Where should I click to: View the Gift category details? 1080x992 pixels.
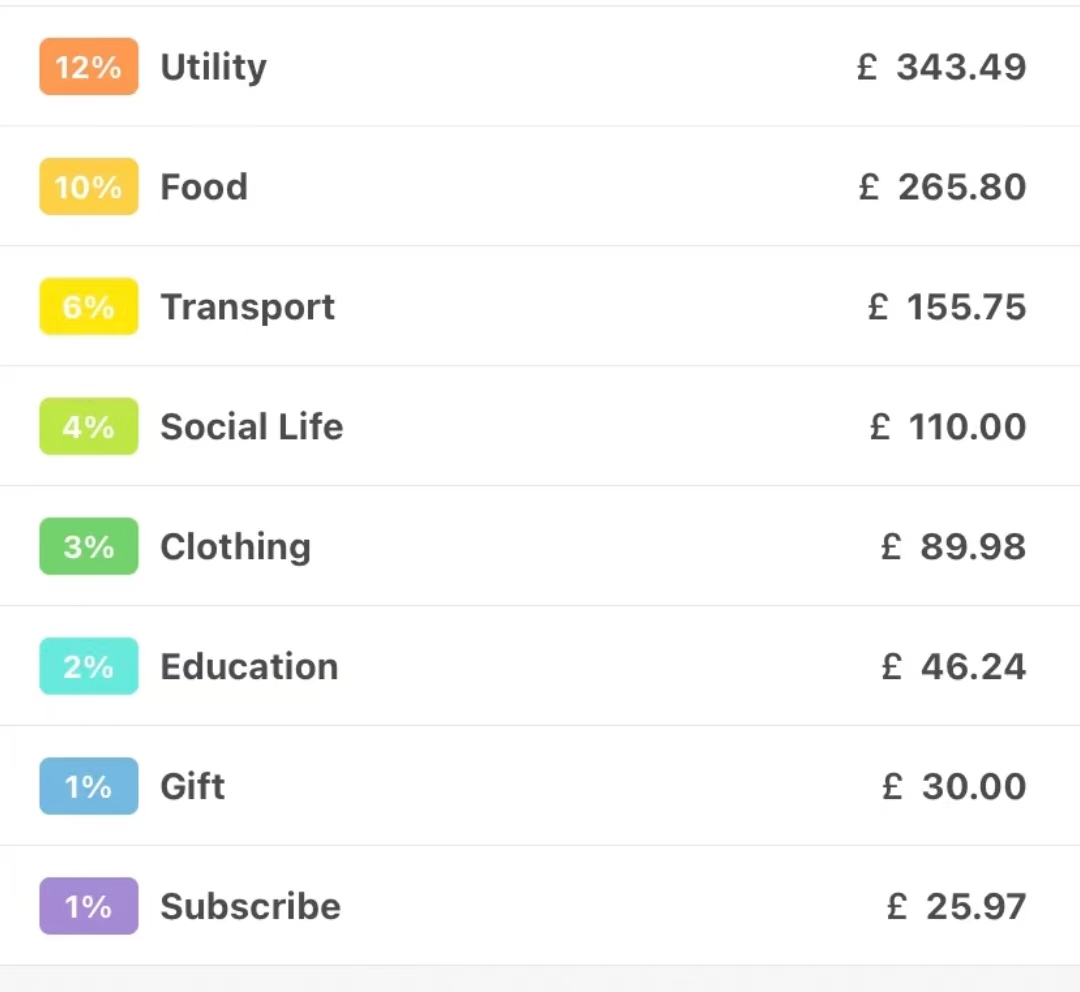(x=193, y=787)
